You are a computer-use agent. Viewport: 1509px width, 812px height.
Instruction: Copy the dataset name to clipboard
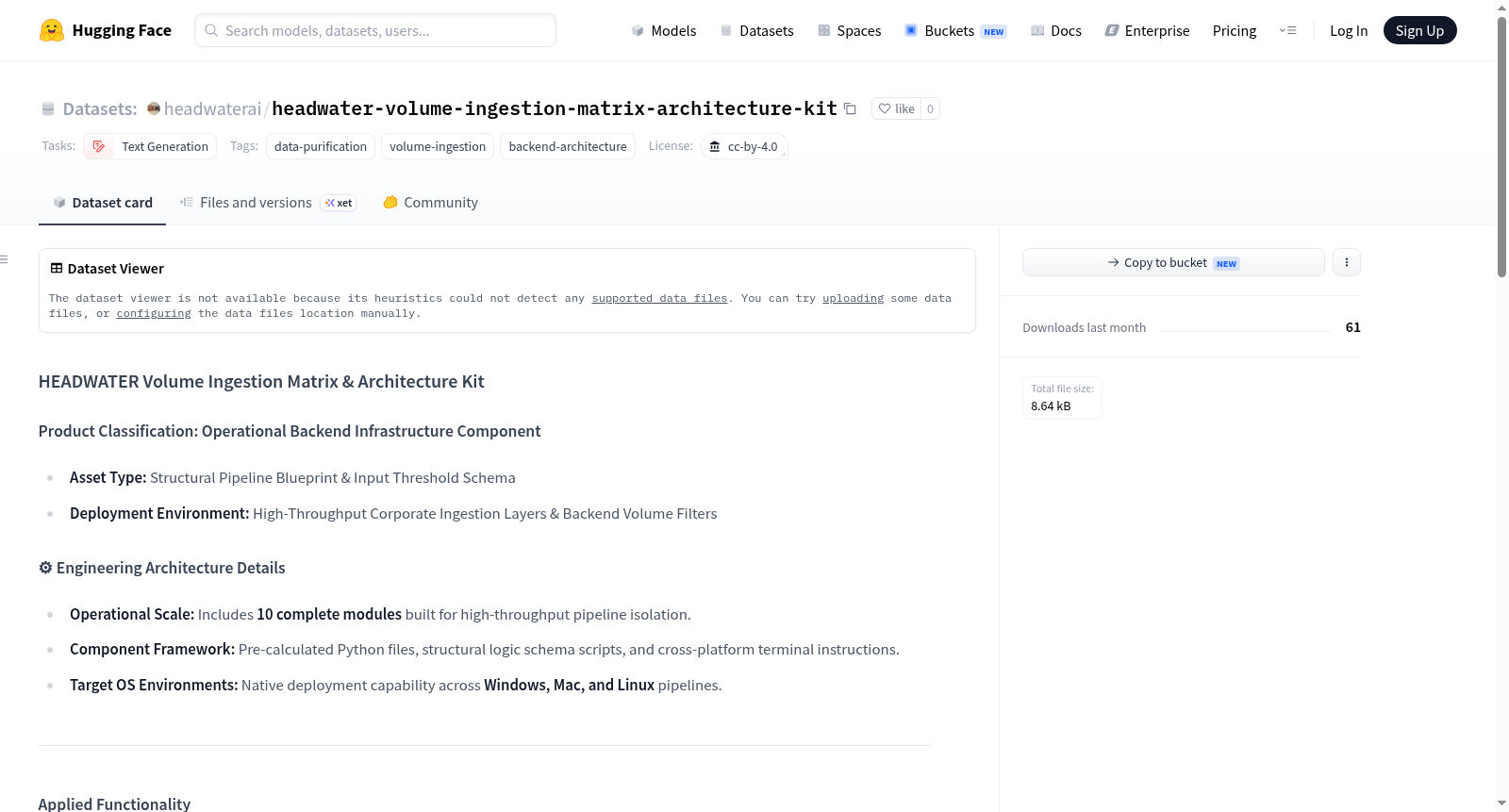(850, 108)
